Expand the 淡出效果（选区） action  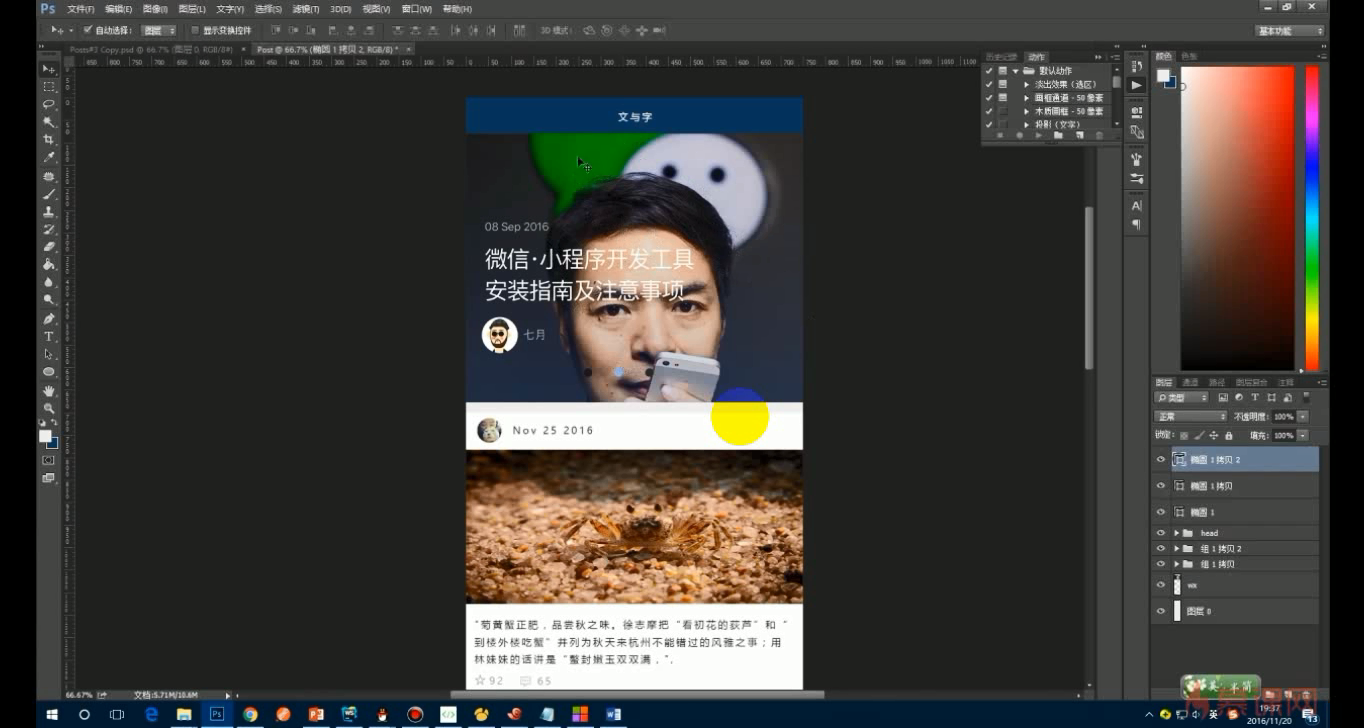1027,85
